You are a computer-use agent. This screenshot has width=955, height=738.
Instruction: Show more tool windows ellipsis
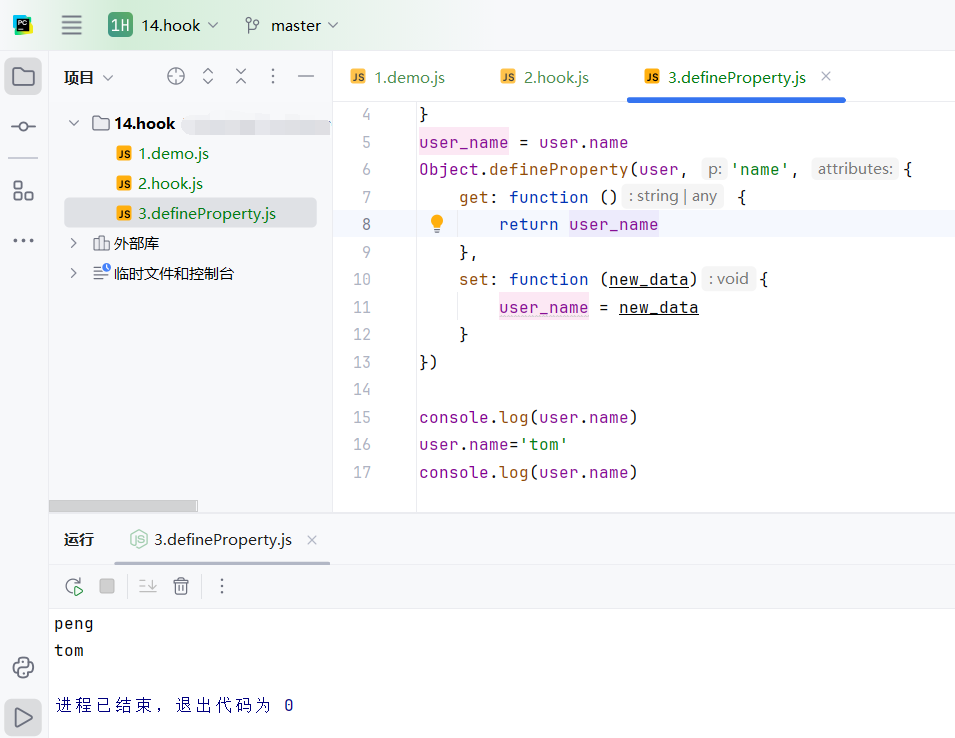23,241
